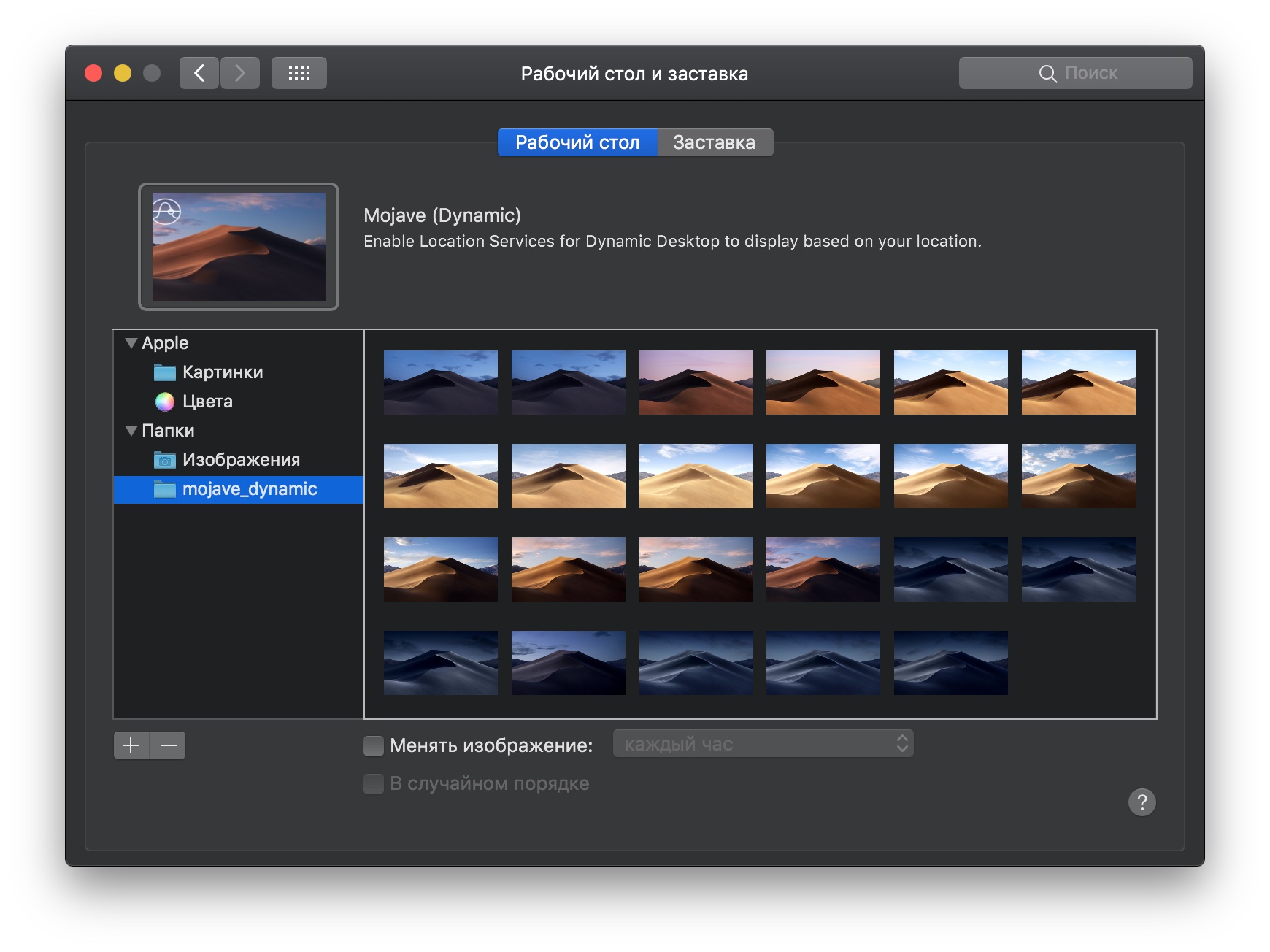Switch to the Заставка tab
The width and height of the screenshot is (1270, 952).
coord(714,142)
